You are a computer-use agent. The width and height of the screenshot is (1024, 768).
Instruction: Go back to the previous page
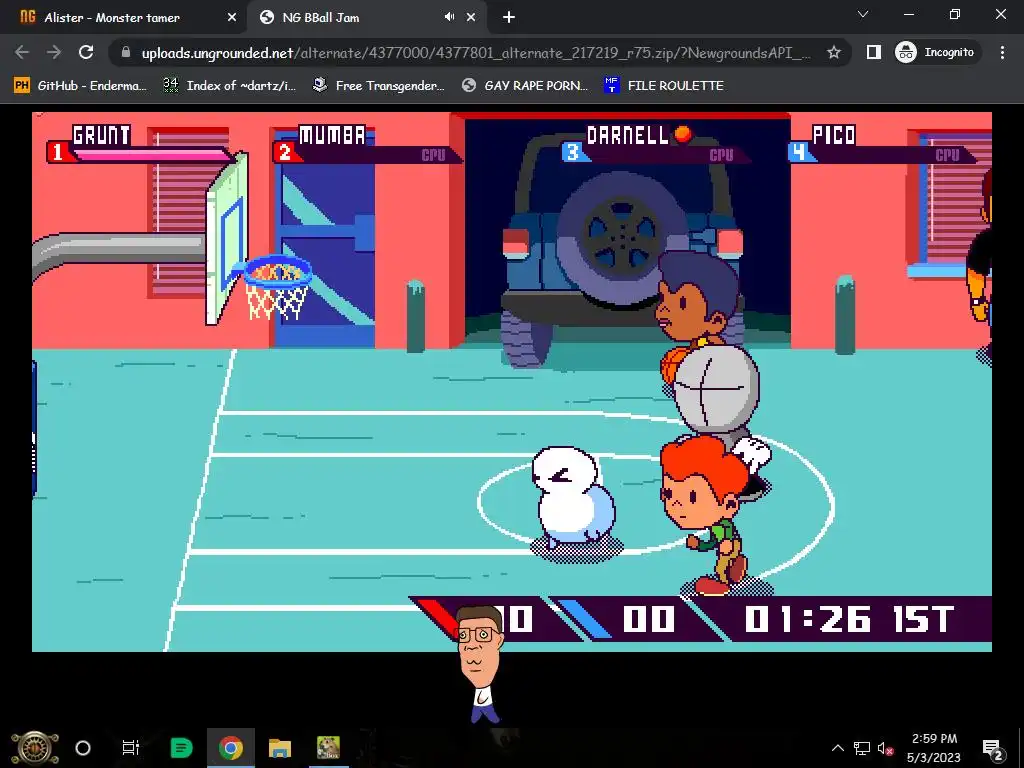click(x=22, y=52)
